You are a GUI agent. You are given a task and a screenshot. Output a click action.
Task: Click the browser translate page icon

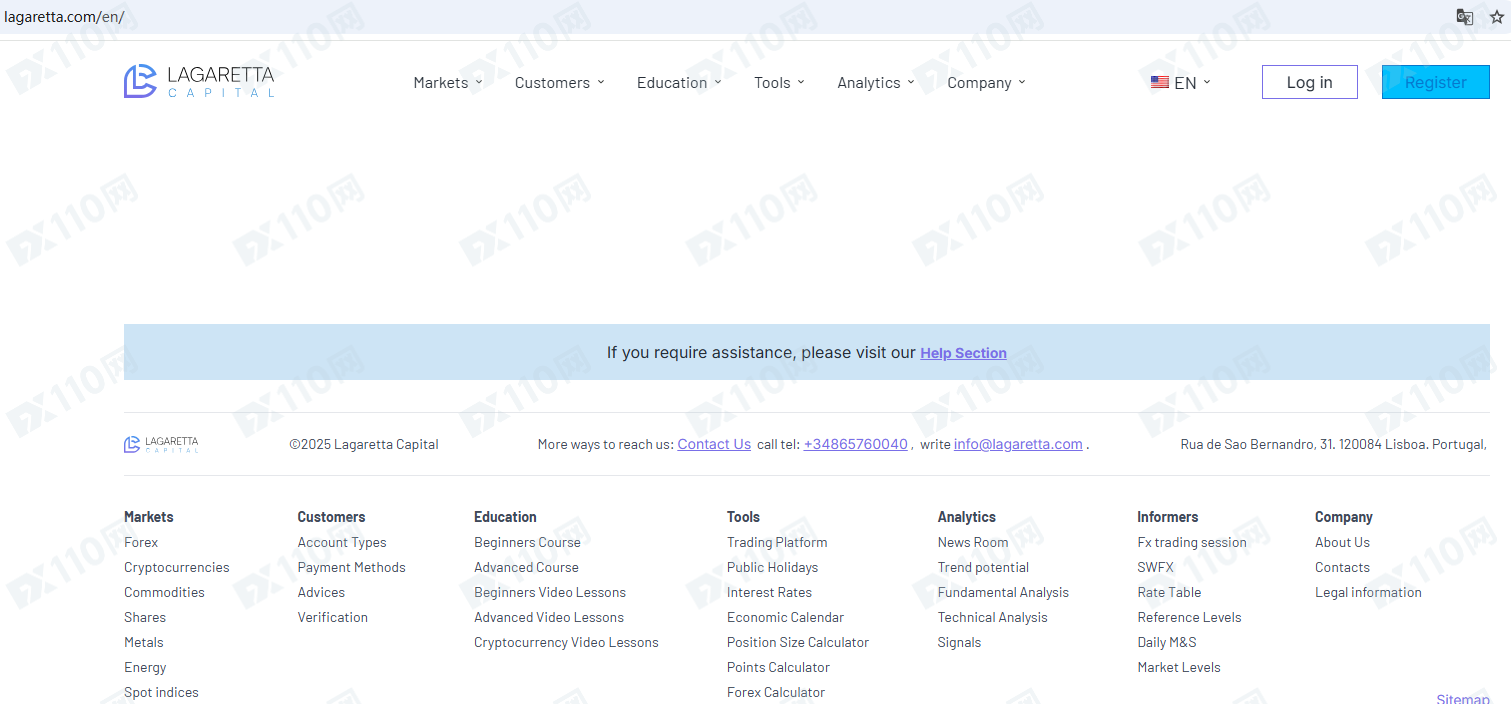[x=1464, y=16]
